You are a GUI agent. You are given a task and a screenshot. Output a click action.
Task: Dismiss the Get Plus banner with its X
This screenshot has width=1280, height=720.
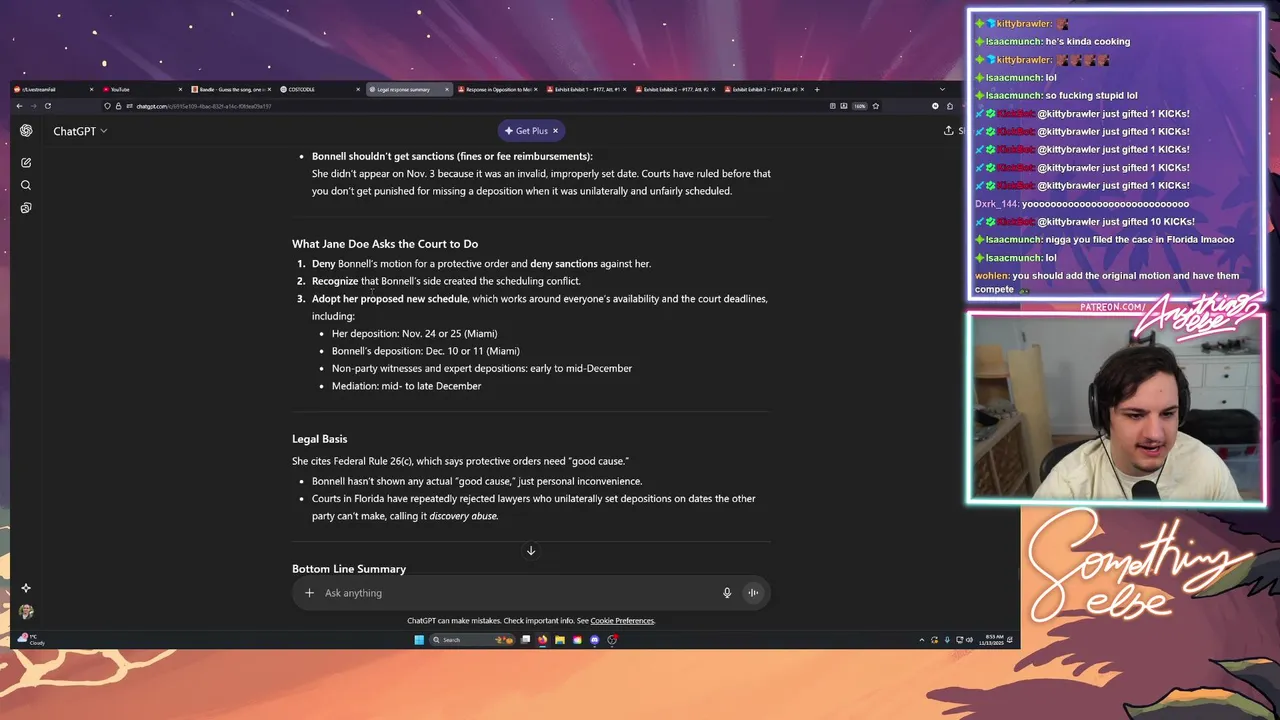pos(555,131)
